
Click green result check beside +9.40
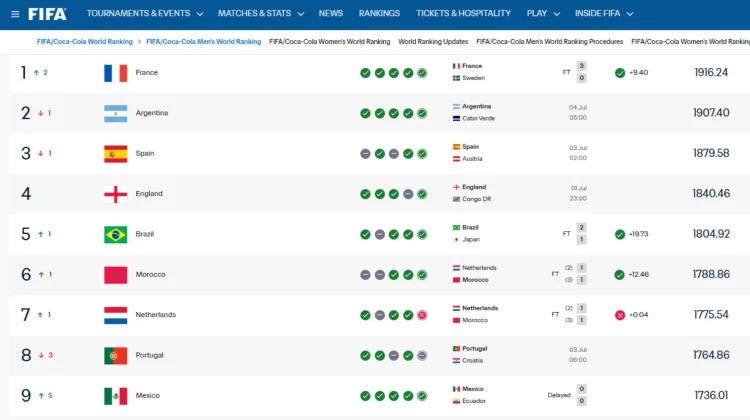click(x=619, y=73)
